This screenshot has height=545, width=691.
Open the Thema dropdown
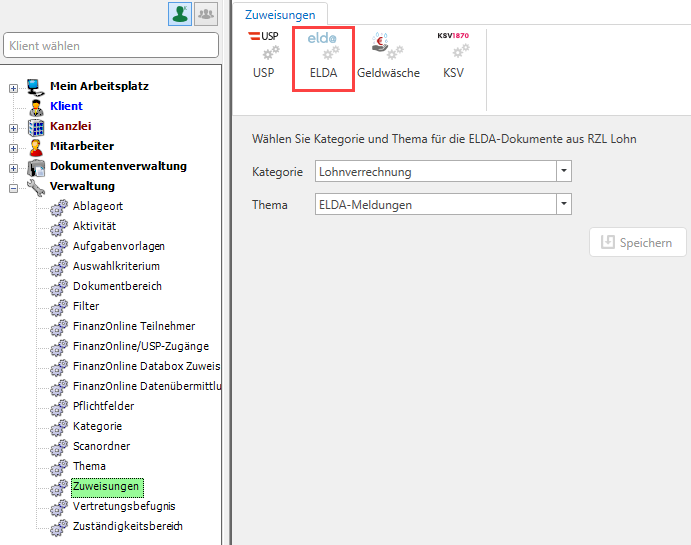[x=564, y=205]
